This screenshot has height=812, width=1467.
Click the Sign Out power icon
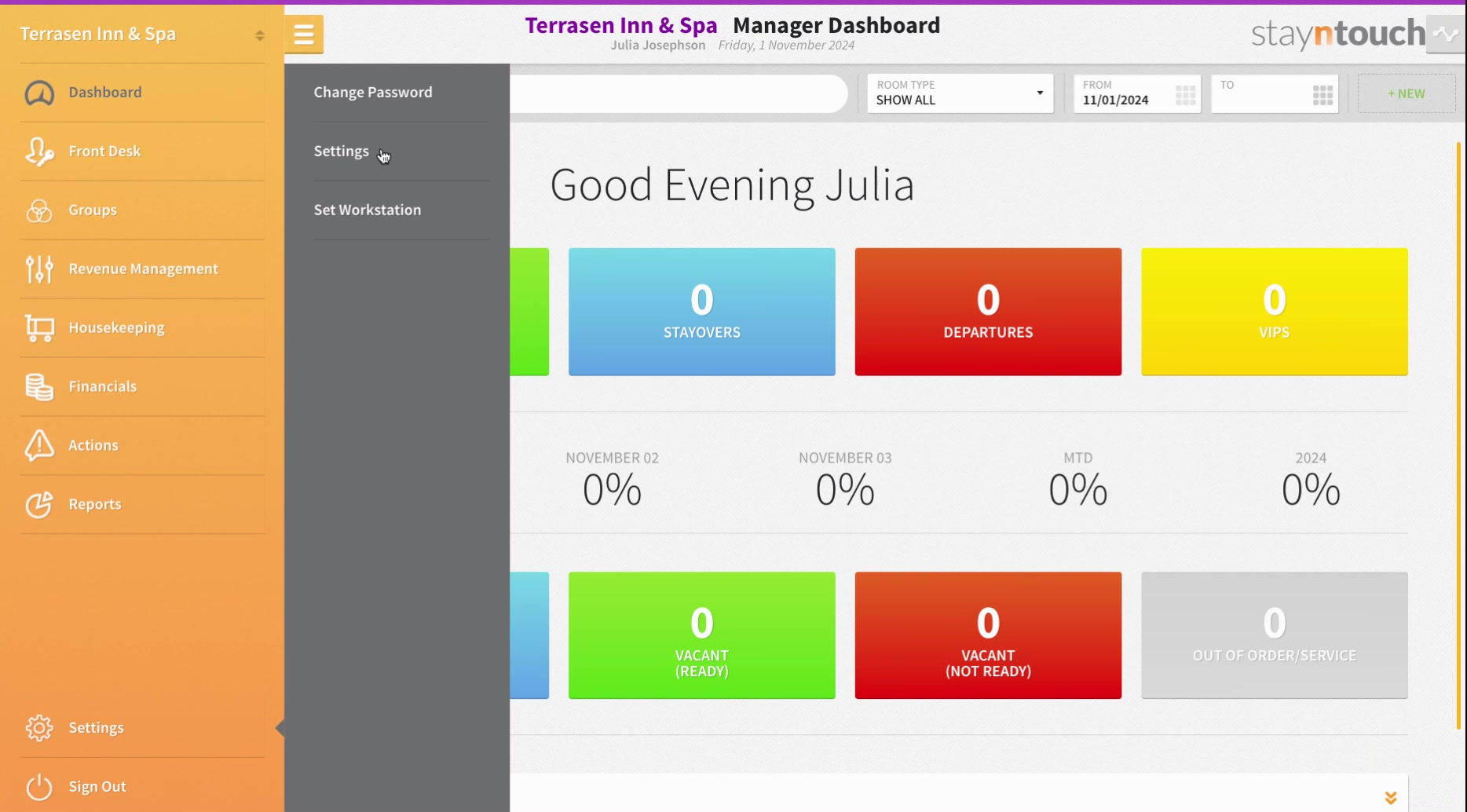[39, 787]
